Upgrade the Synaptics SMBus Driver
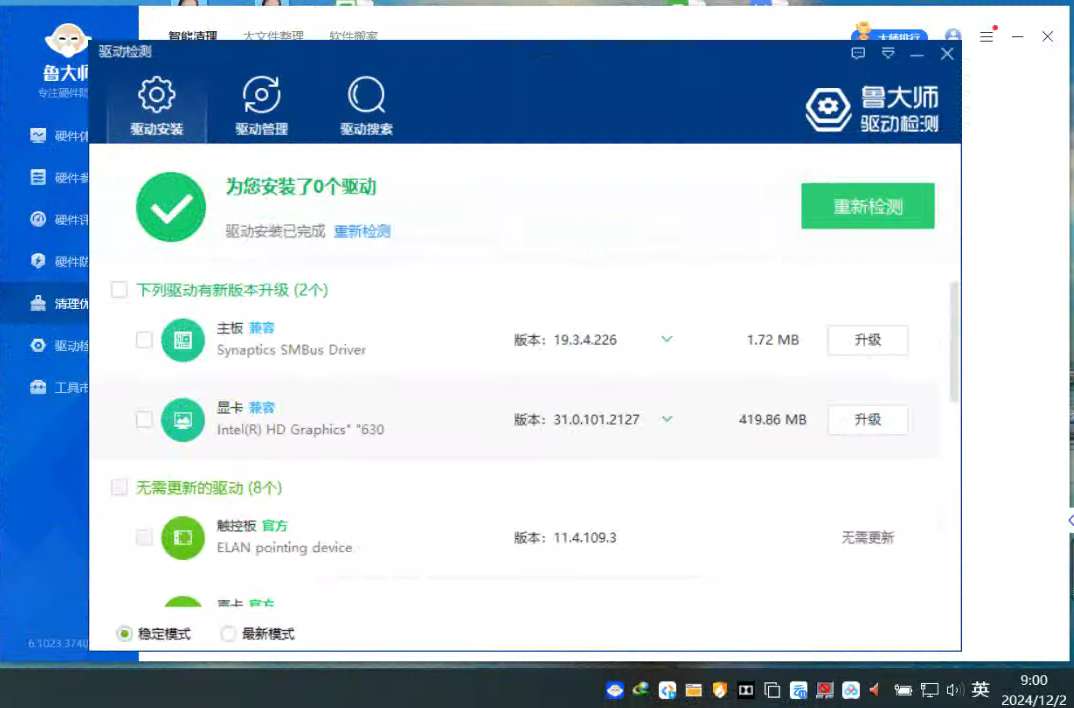Screen dimensions: 1074x708 tap(867, 340)
